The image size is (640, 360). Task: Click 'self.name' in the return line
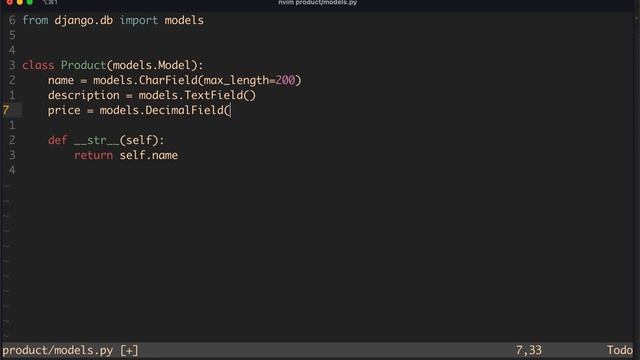point(149,156)
